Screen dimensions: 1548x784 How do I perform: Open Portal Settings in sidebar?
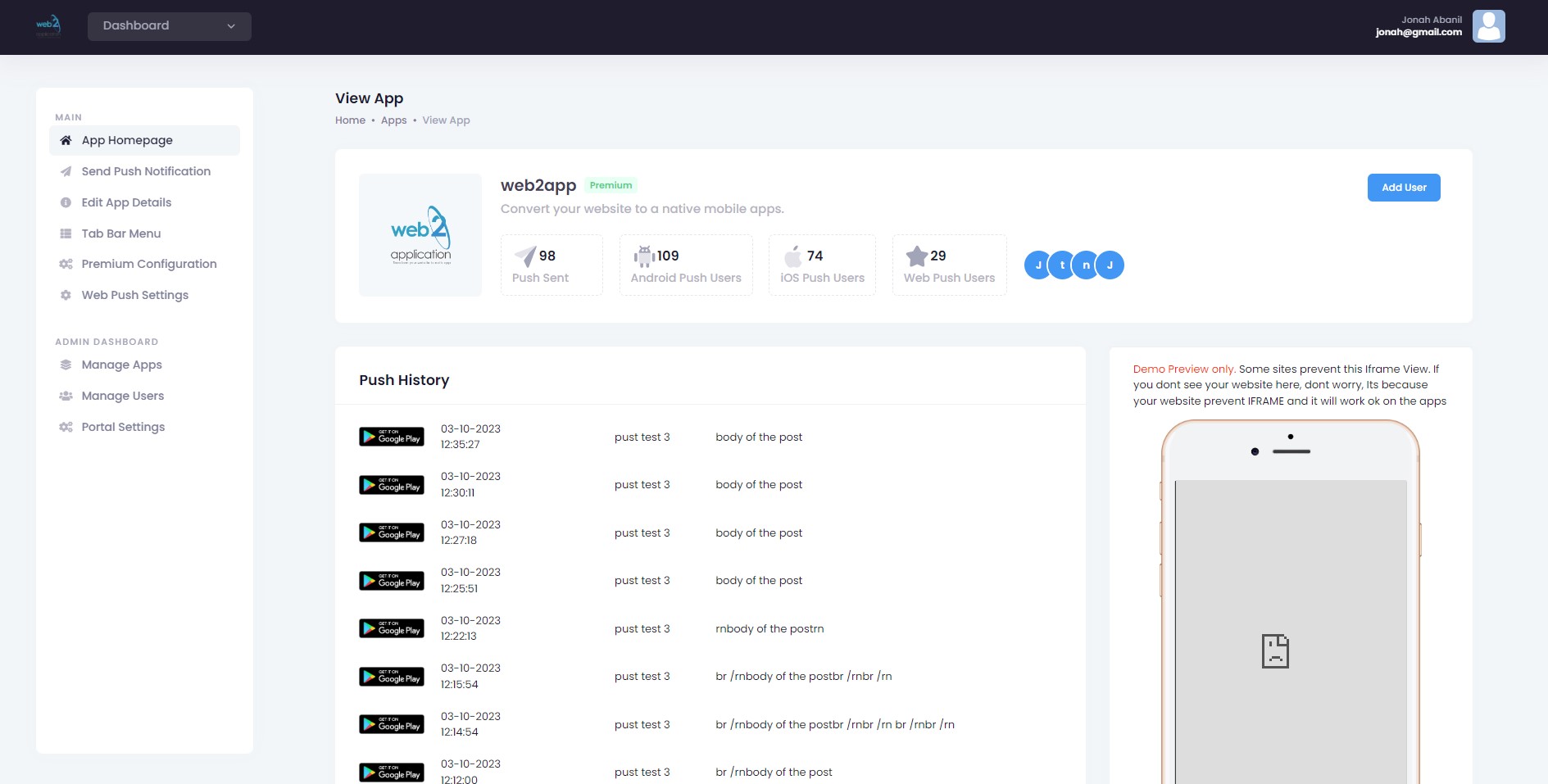coord(123,427)
